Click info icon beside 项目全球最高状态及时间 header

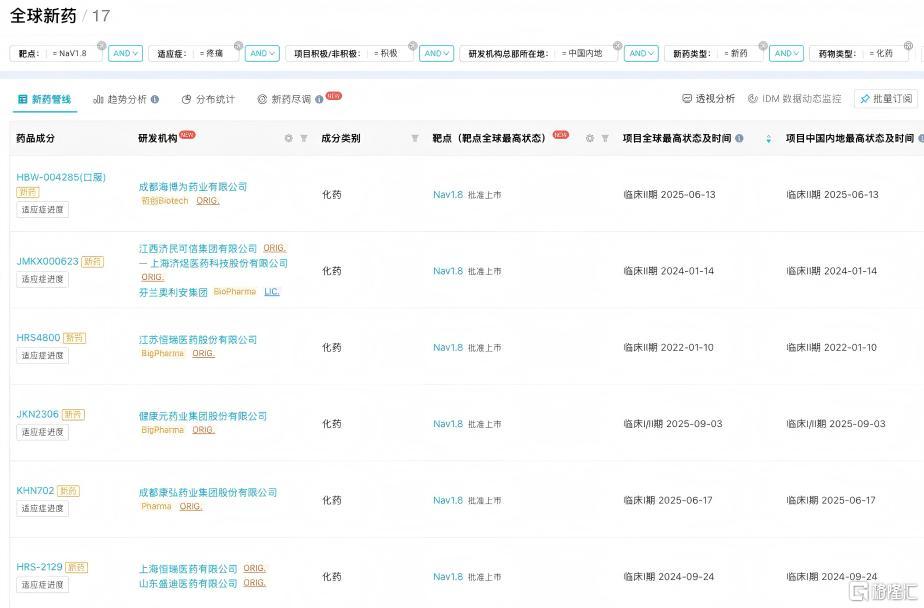click(740, 139)
